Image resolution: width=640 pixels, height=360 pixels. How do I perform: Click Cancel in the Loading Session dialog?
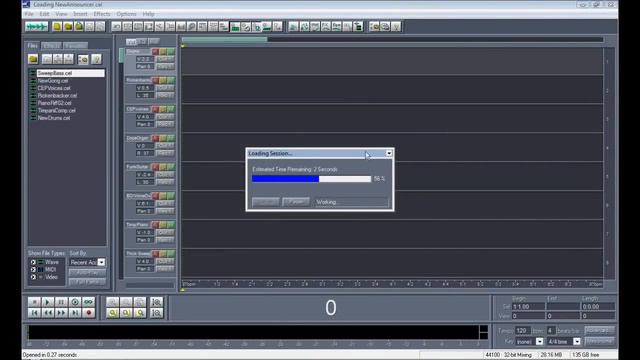[x=266, y=202]
